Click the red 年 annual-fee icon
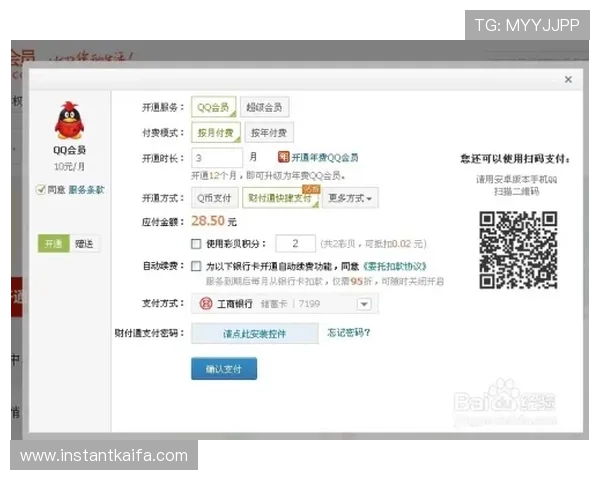 pyautogui.click(x=283, y=157)
